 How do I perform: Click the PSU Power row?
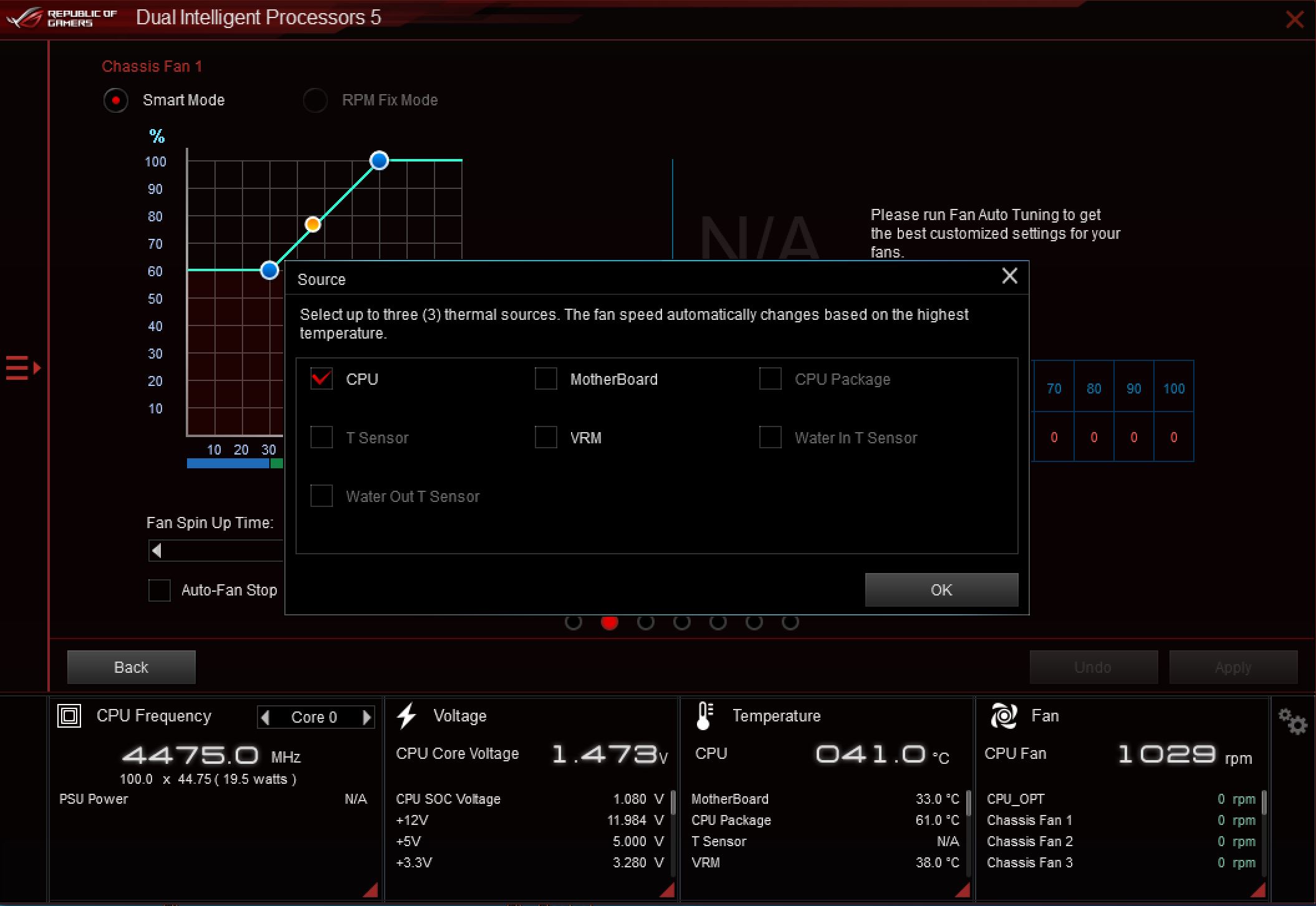pyautogui.click(x=213, y=799)
